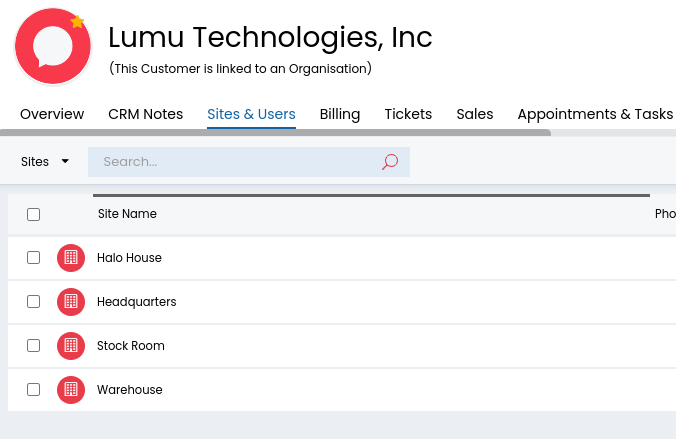Click the search magnifier icon

390,162
